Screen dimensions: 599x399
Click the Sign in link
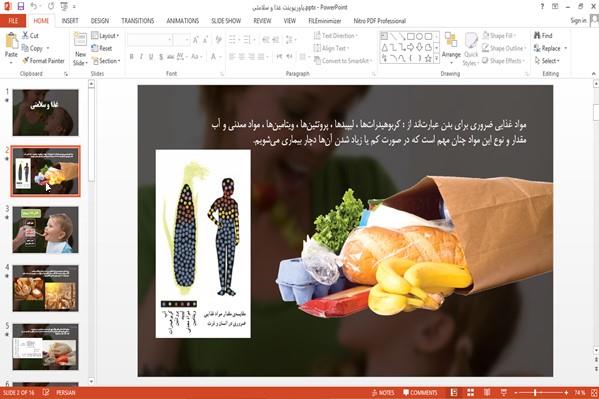[578, 21]
